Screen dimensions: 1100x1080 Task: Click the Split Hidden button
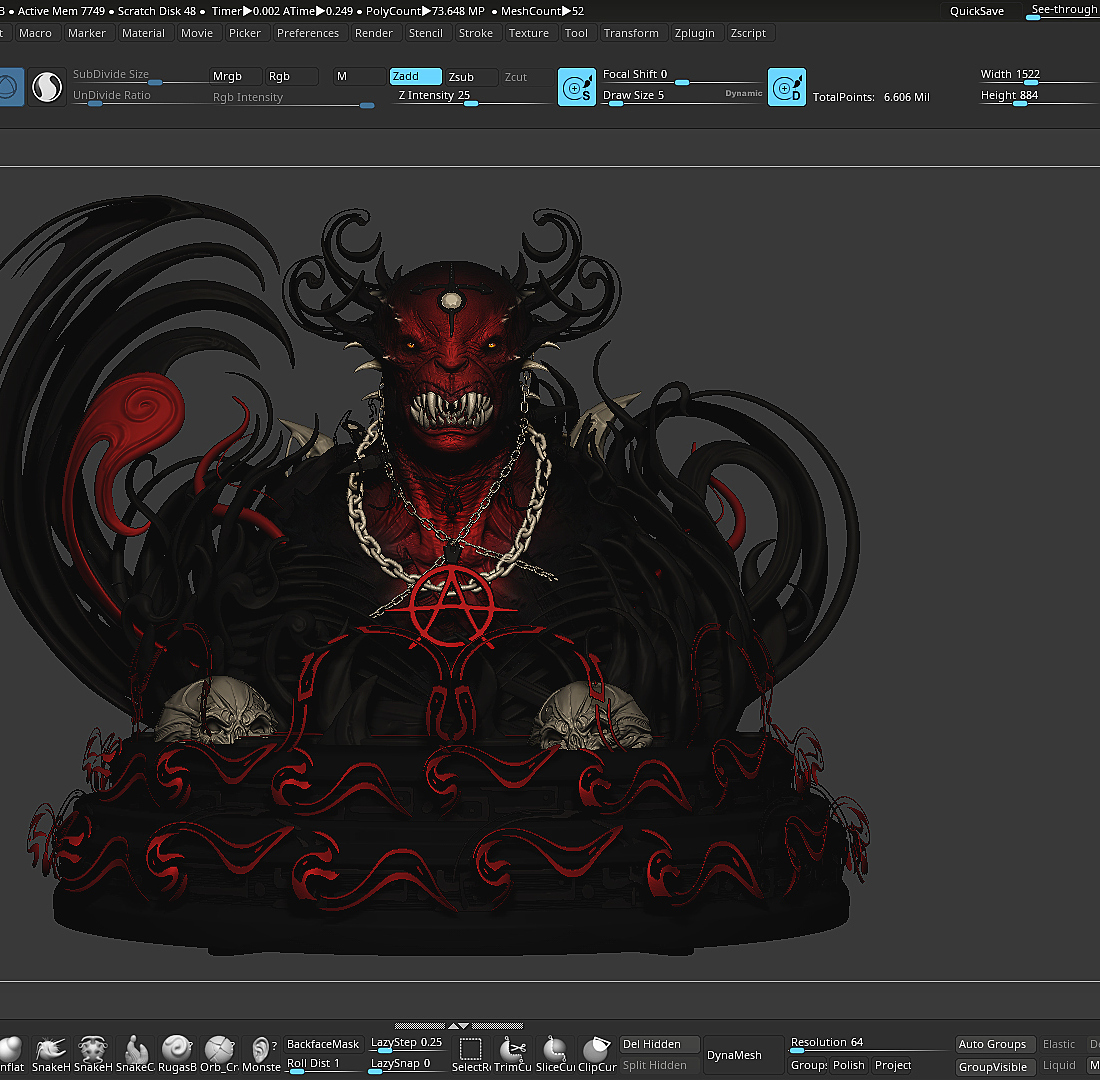click(x=659, y=1065)
